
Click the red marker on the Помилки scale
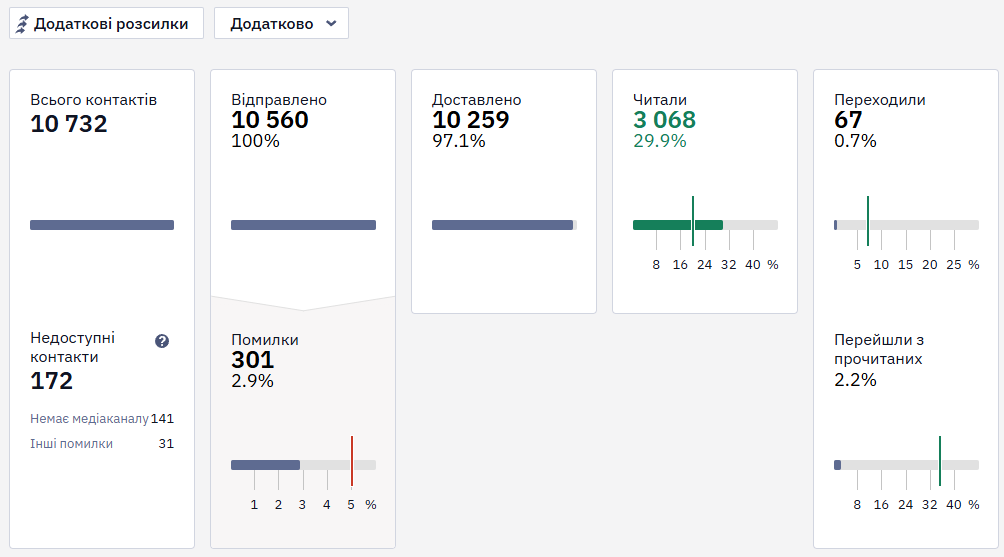[x=352, y=461]
